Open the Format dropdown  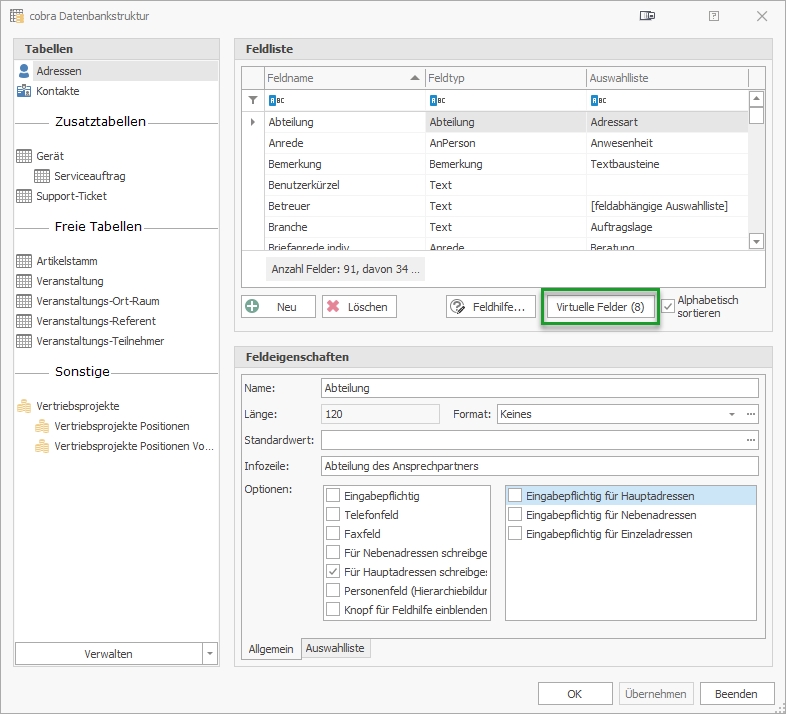(731, 414)
